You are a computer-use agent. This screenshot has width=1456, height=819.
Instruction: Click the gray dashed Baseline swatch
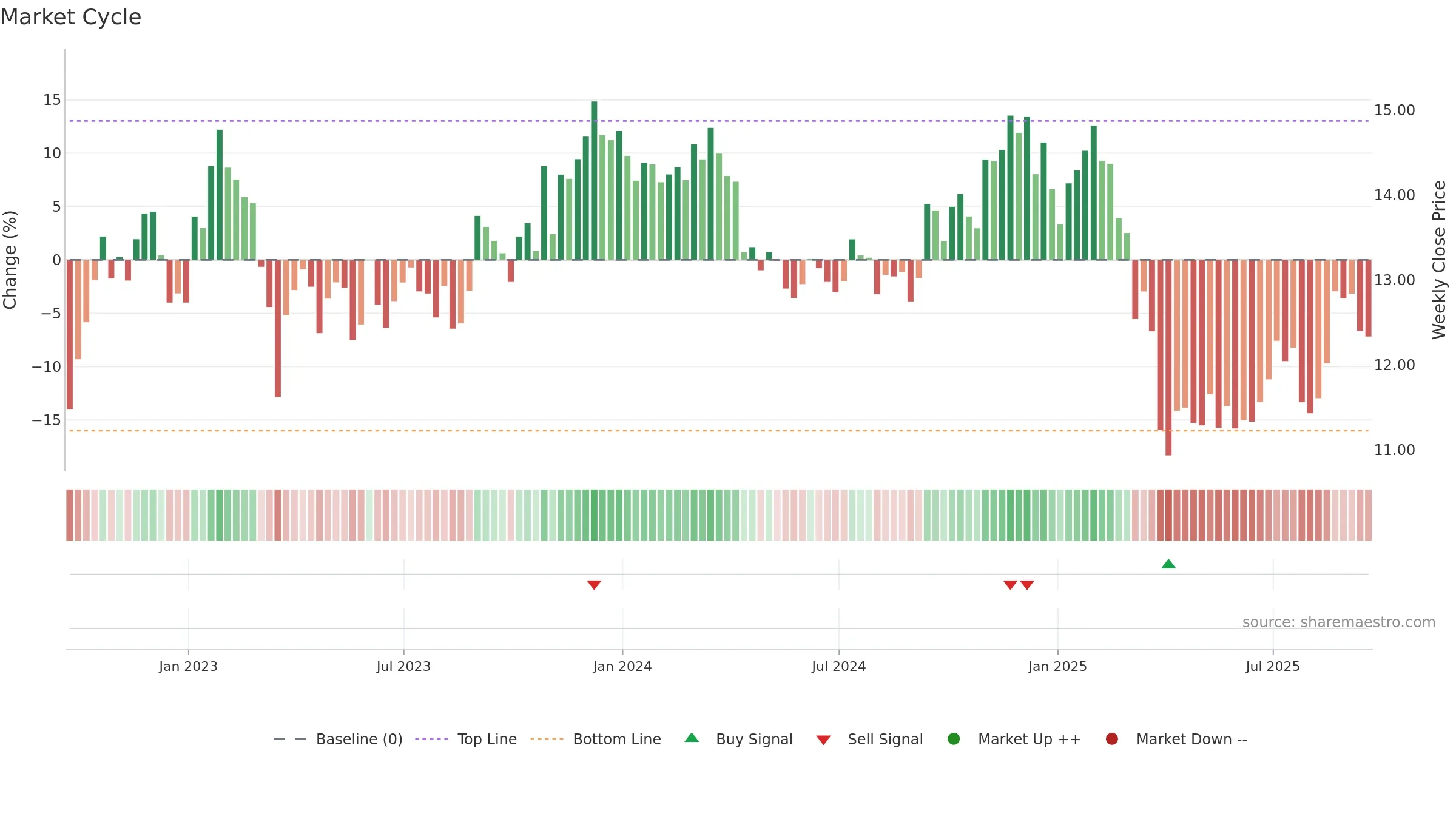[x=290, y=739]
